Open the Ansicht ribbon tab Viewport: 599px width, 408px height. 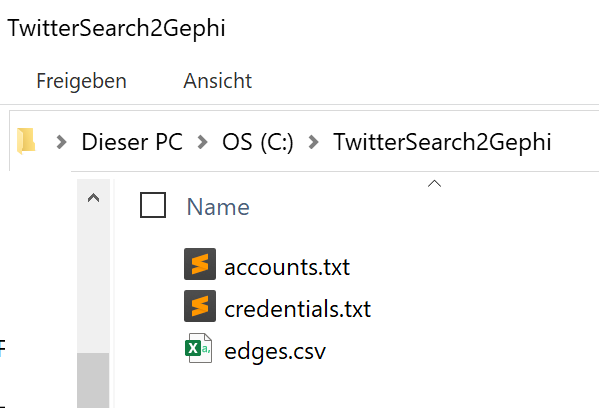click(x=218, y=81)
